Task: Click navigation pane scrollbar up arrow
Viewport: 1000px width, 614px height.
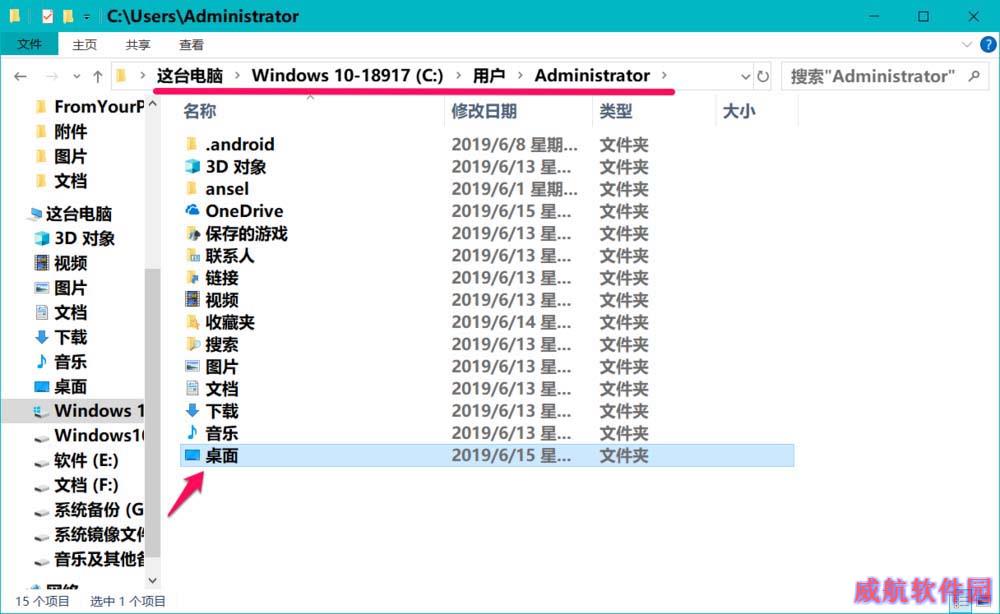Action: pyautogui.click(x=152, y=104)
